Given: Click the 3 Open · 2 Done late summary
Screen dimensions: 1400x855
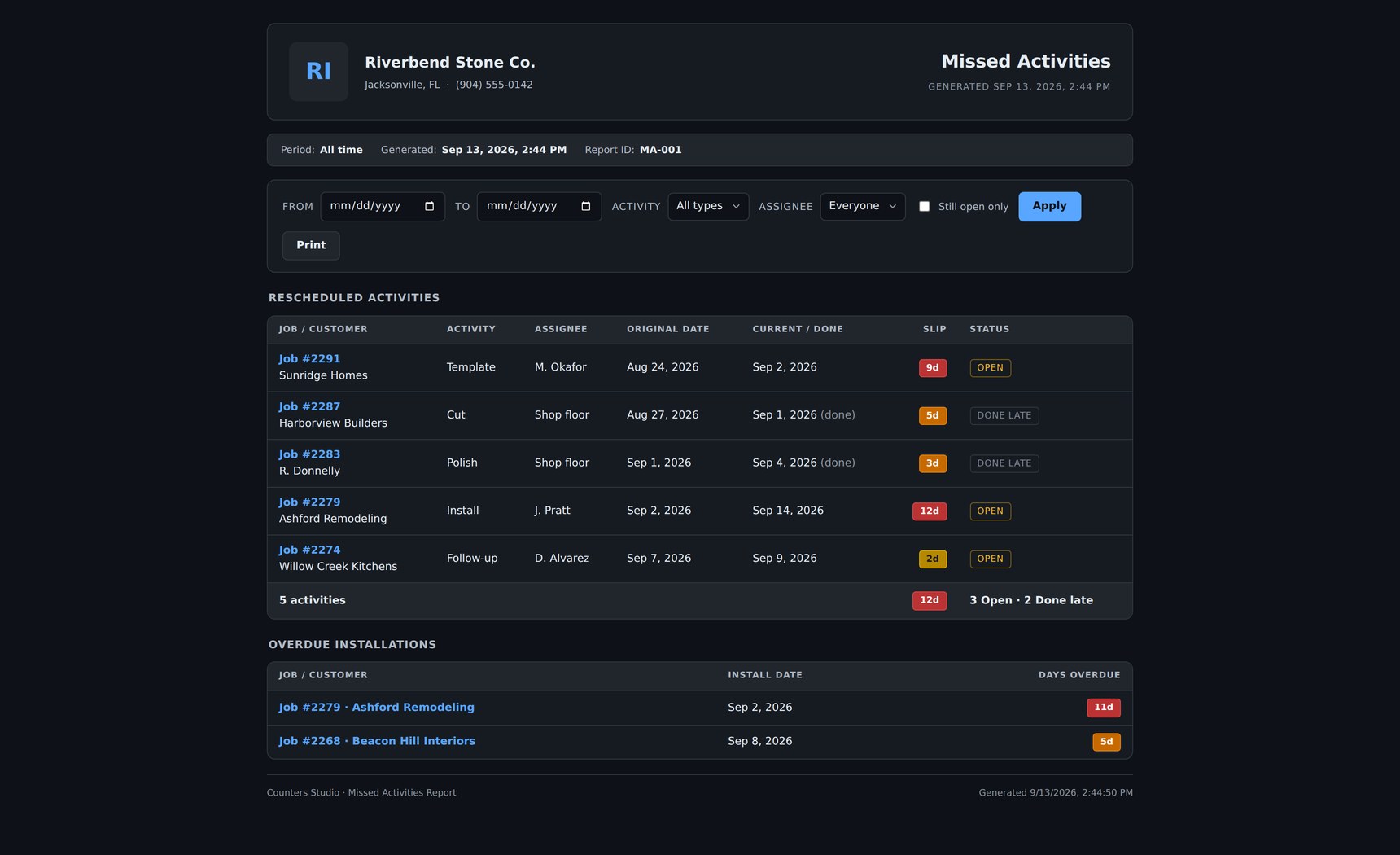Looking at the screenshot, I should coord(1031,600).
